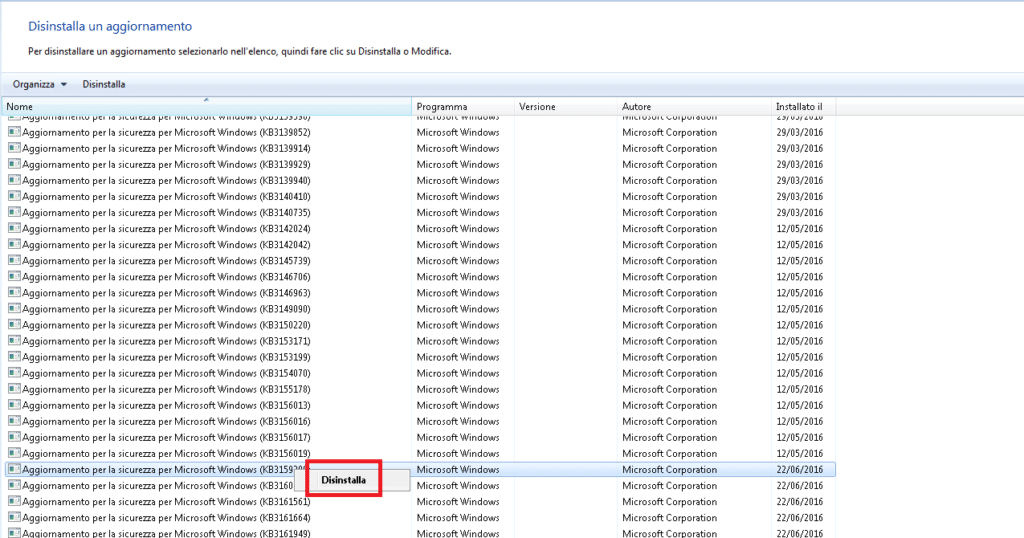
Task: Select update name text ending in KB3156017
Action: 167,437
